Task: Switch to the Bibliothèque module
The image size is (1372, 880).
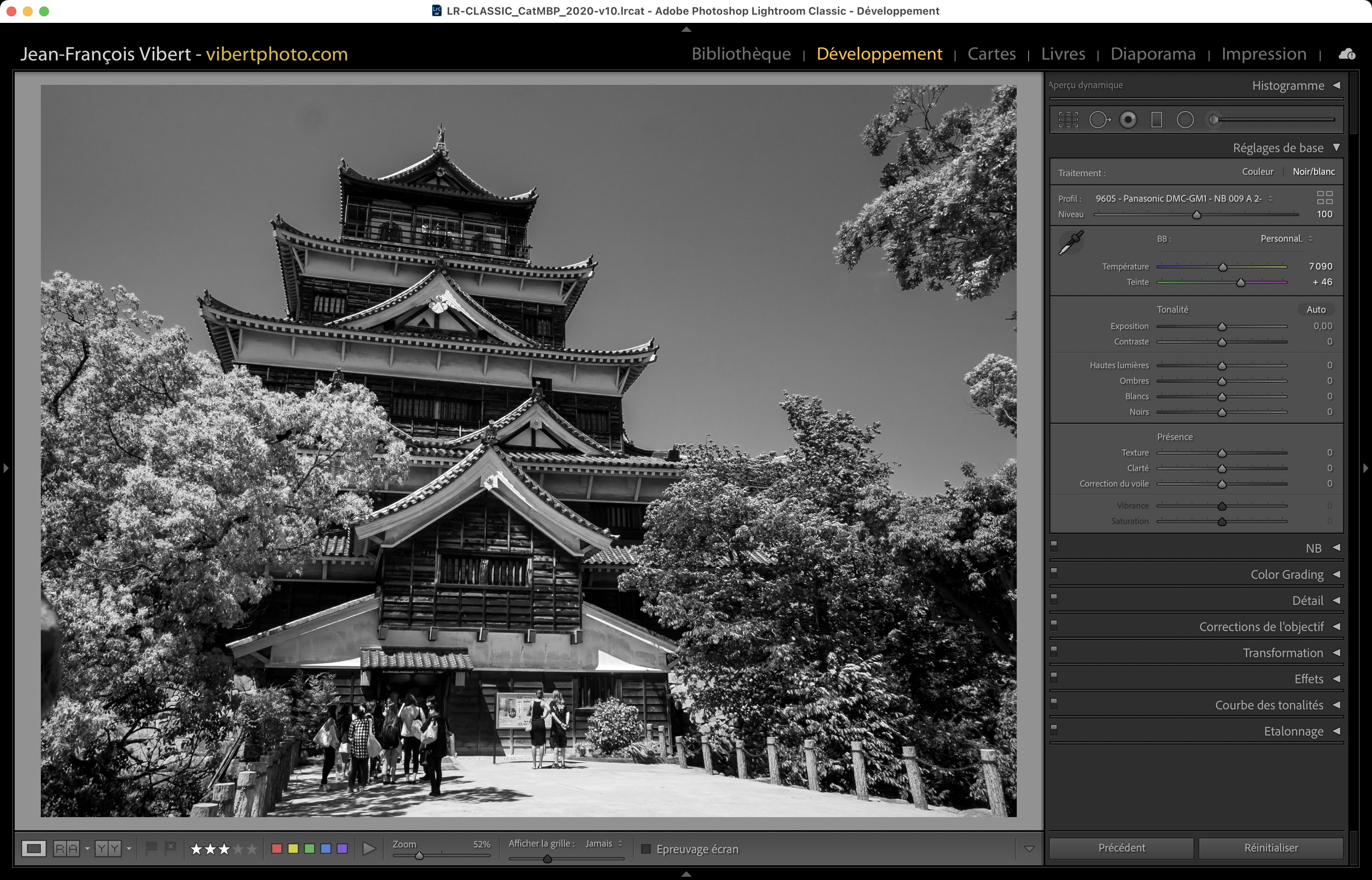Action: tap(741, 54)
